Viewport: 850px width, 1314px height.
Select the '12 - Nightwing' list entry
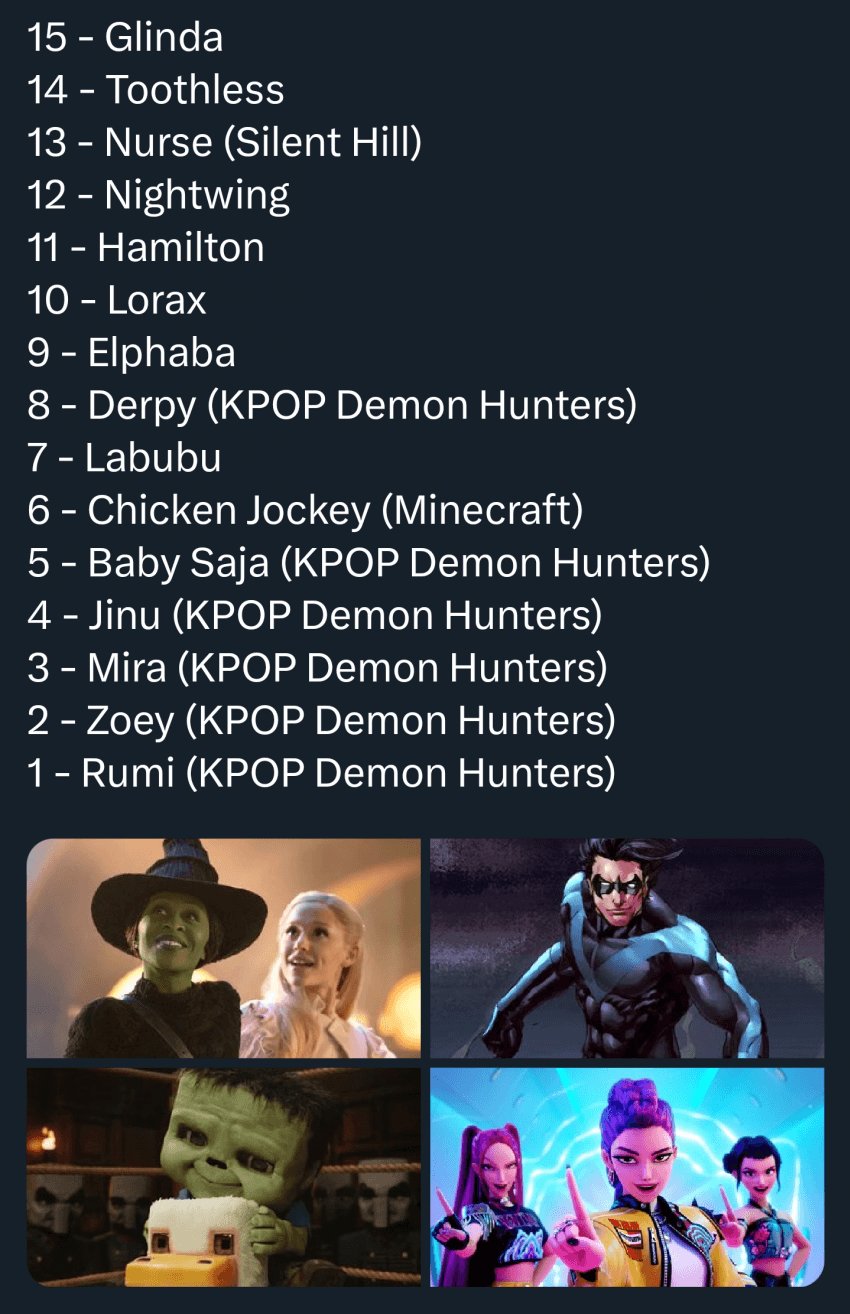[x=158, y=195]
